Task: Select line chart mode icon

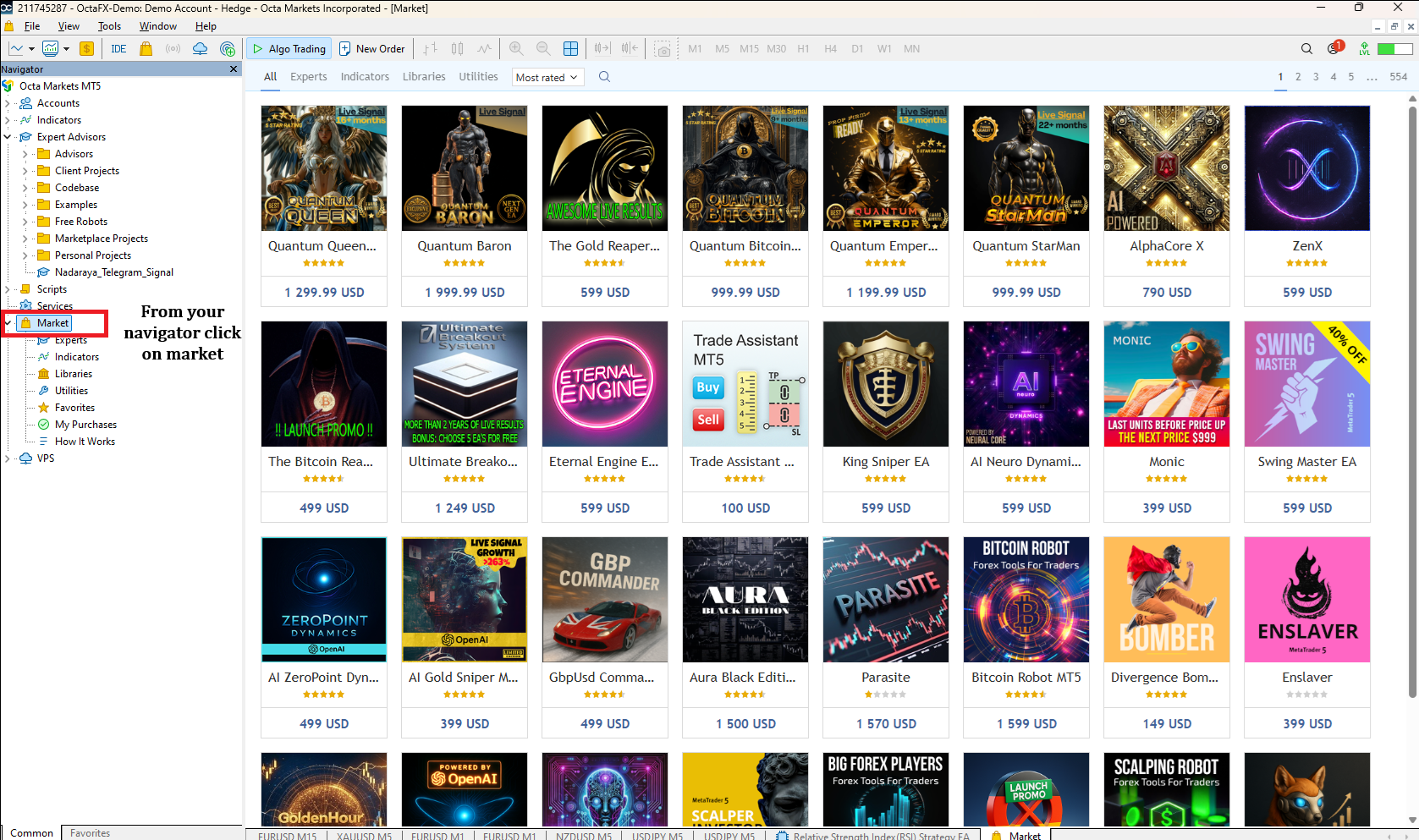Action: tap(484, 48)
